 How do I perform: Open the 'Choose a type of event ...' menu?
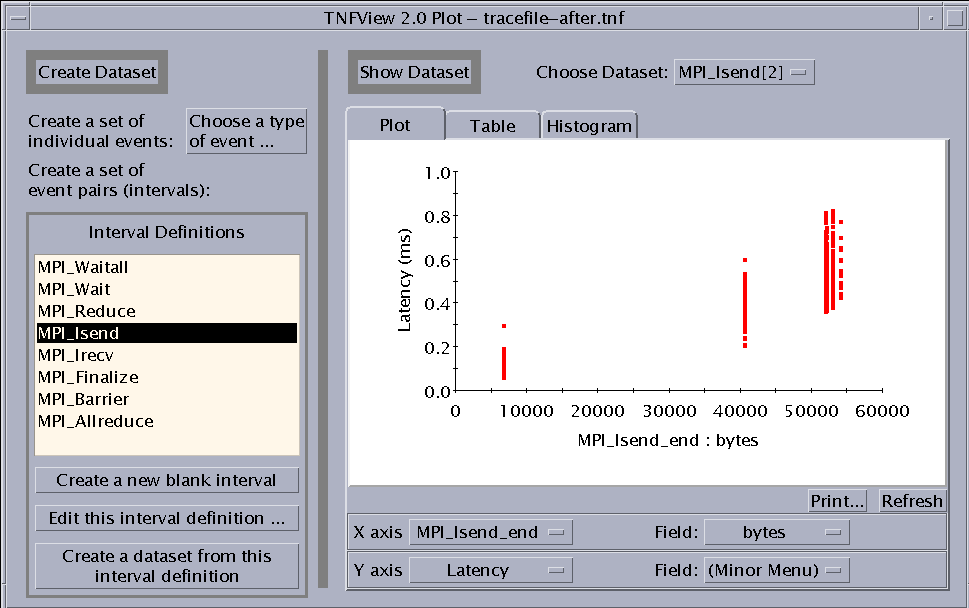[x=247, y=131]
